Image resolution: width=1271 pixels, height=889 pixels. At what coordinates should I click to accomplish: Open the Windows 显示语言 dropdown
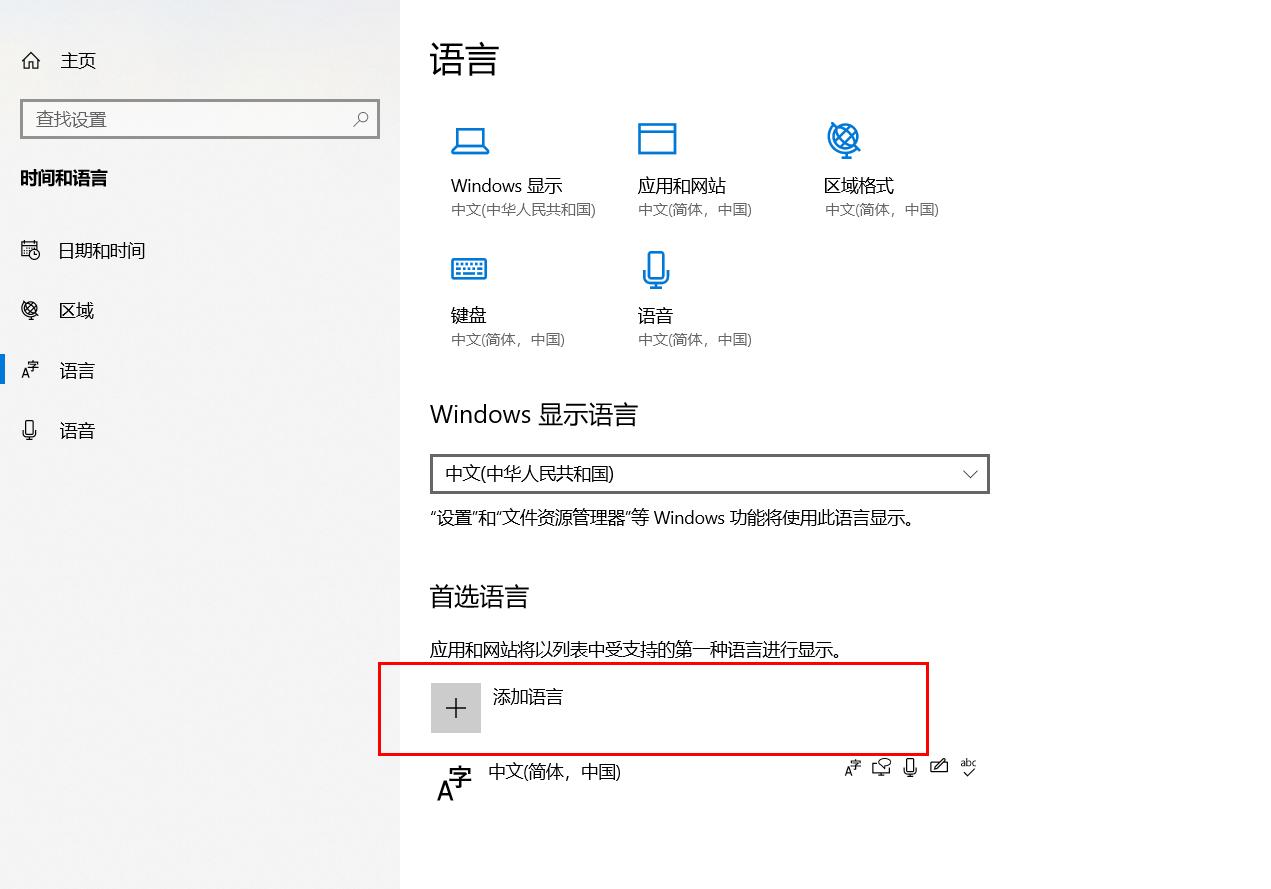click(710, 474)
